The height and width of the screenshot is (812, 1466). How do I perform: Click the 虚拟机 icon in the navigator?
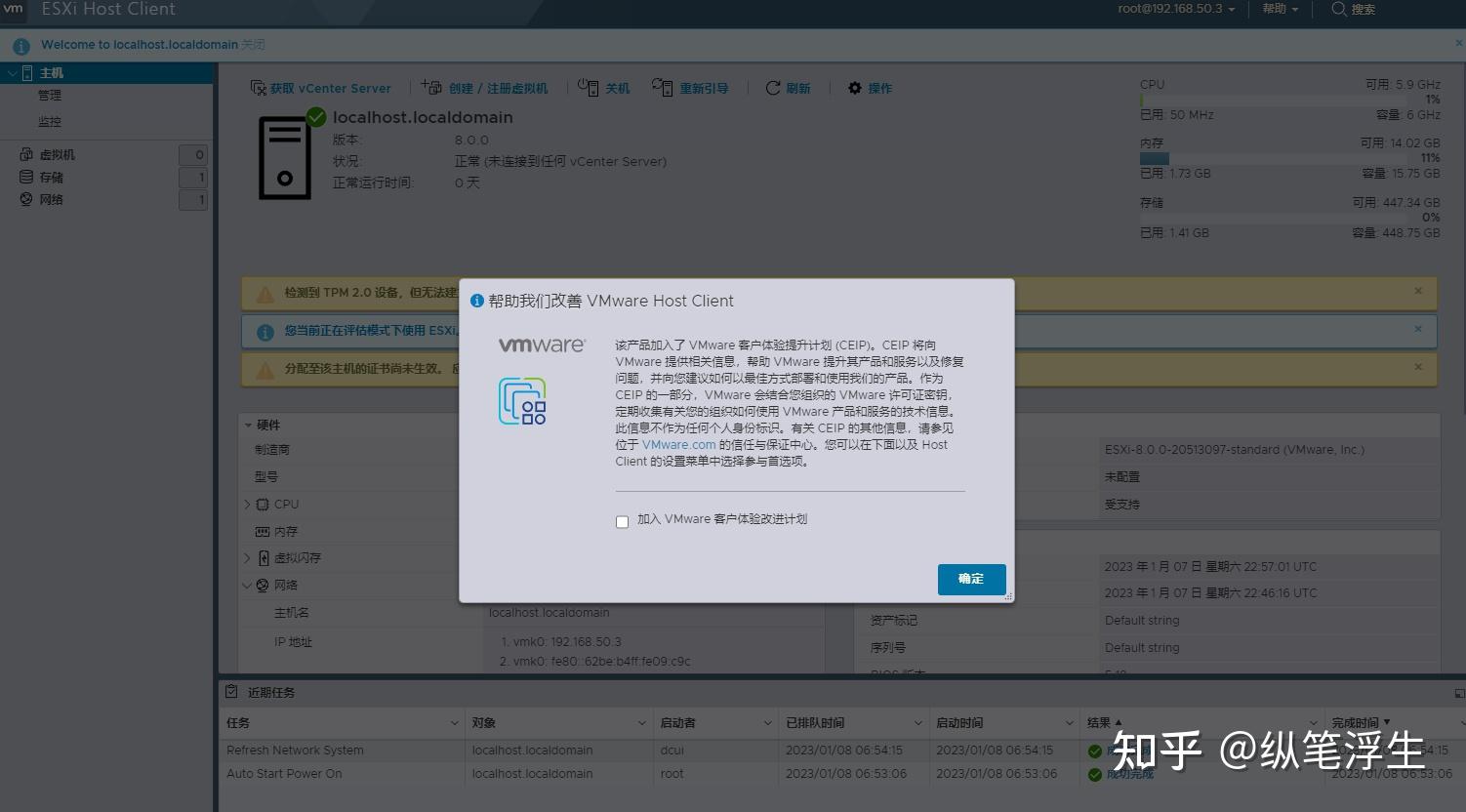click(x=26, y=154)
